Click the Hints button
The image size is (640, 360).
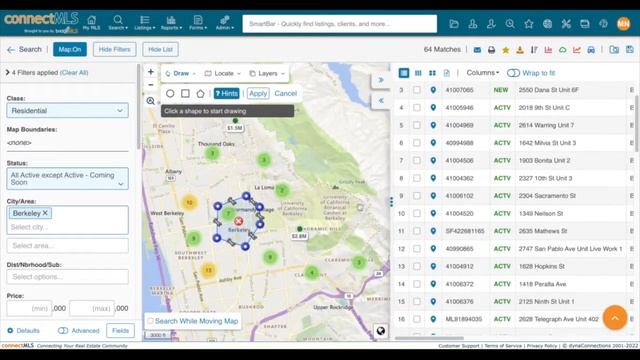tap(227, 93)
